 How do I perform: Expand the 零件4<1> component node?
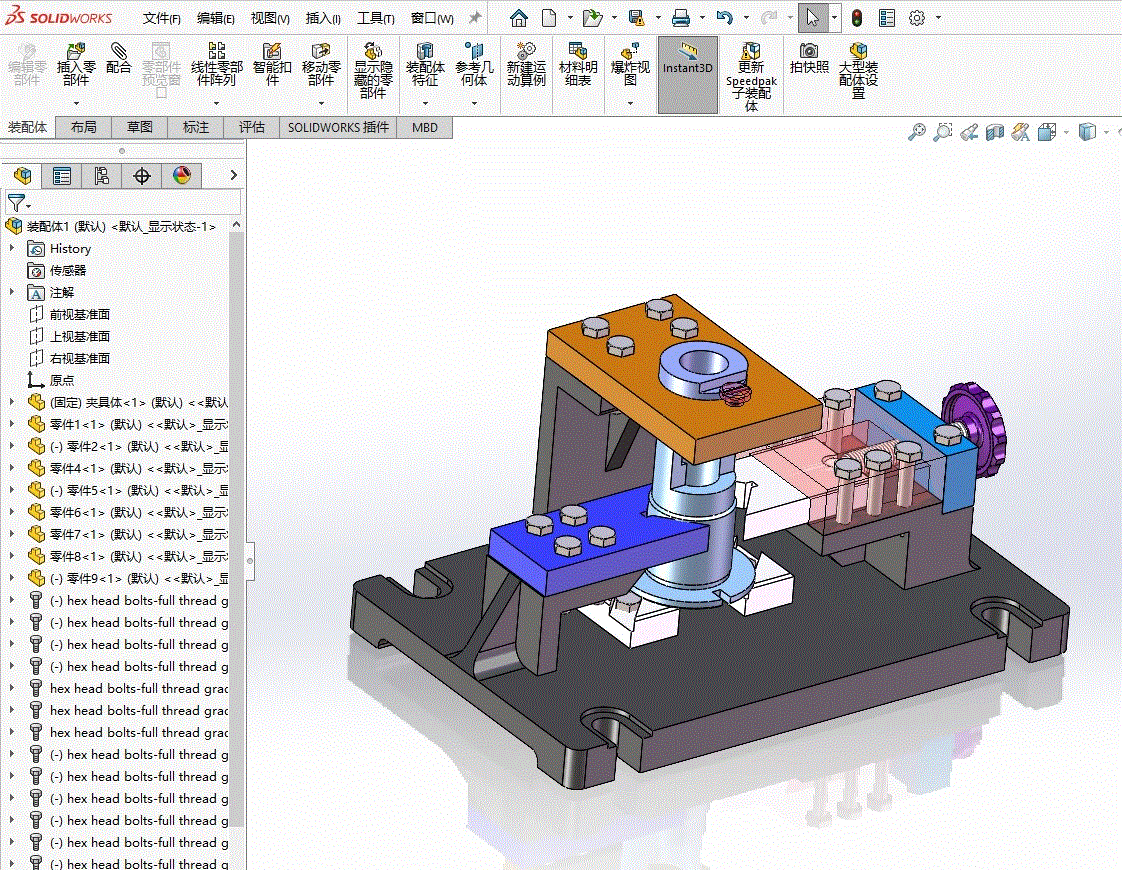tap(11, 468)
